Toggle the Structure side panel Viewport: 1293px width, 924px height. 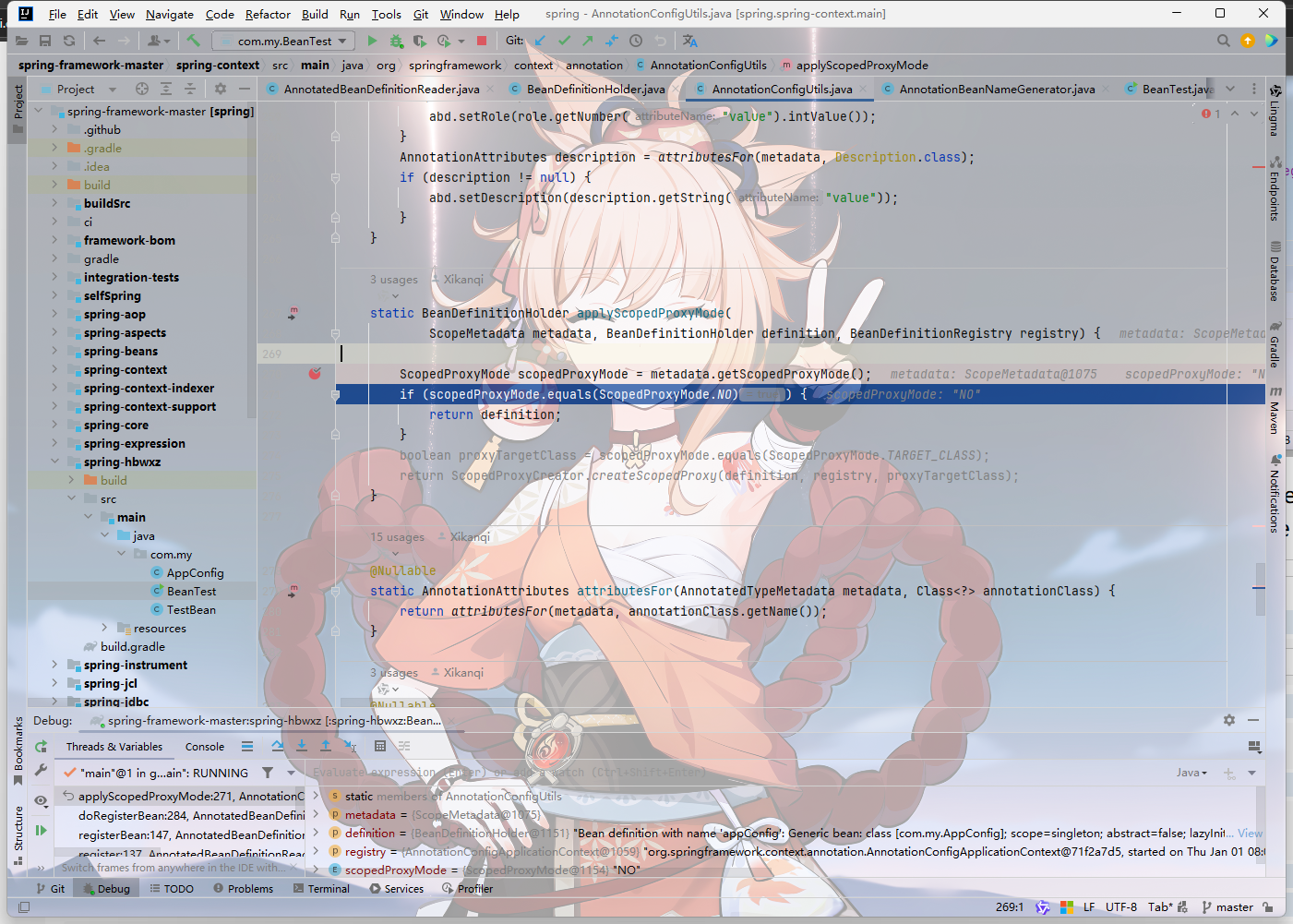point(18,834)
